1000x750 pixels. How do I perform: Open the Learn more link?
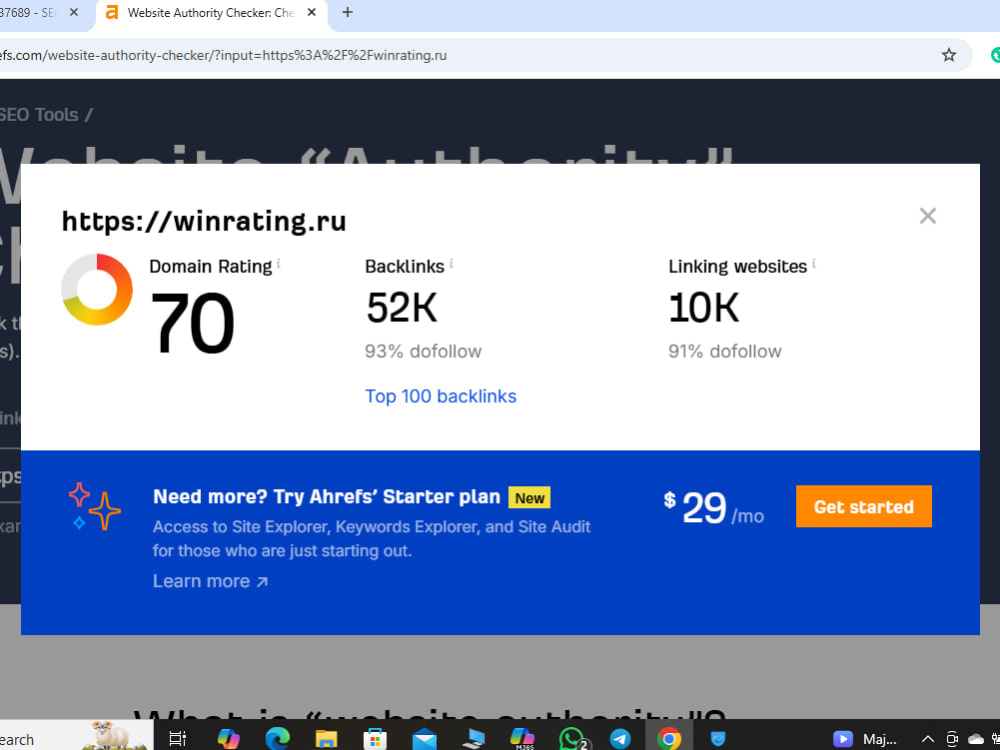pyautogui.click(x=210, y=581)
